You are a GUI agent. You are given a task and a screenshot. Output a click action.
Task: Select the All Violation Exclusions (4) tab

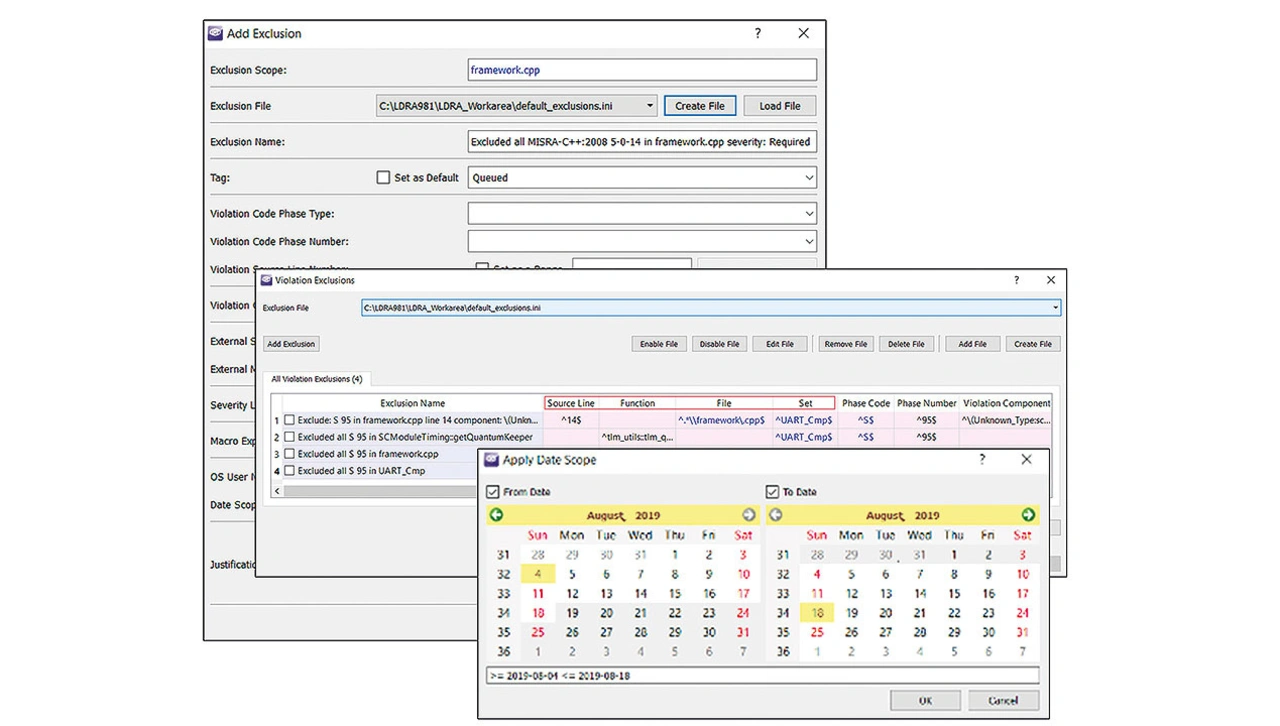point(317,379)
